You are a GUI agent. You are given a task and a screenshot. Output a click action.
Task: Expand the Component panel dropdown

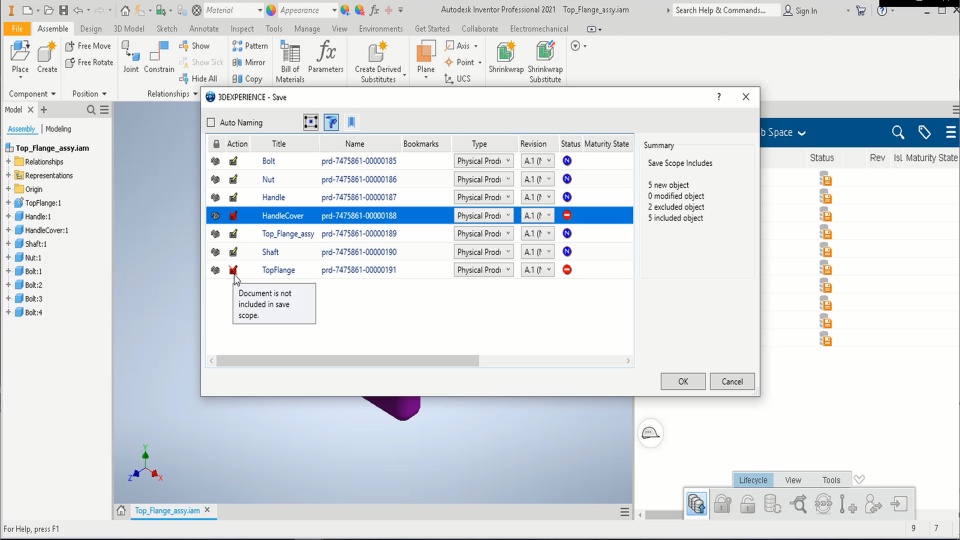[32, 94]
